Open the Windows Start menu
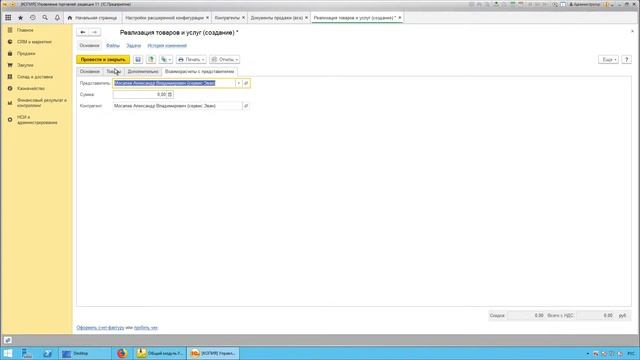 tap(8, 353)
